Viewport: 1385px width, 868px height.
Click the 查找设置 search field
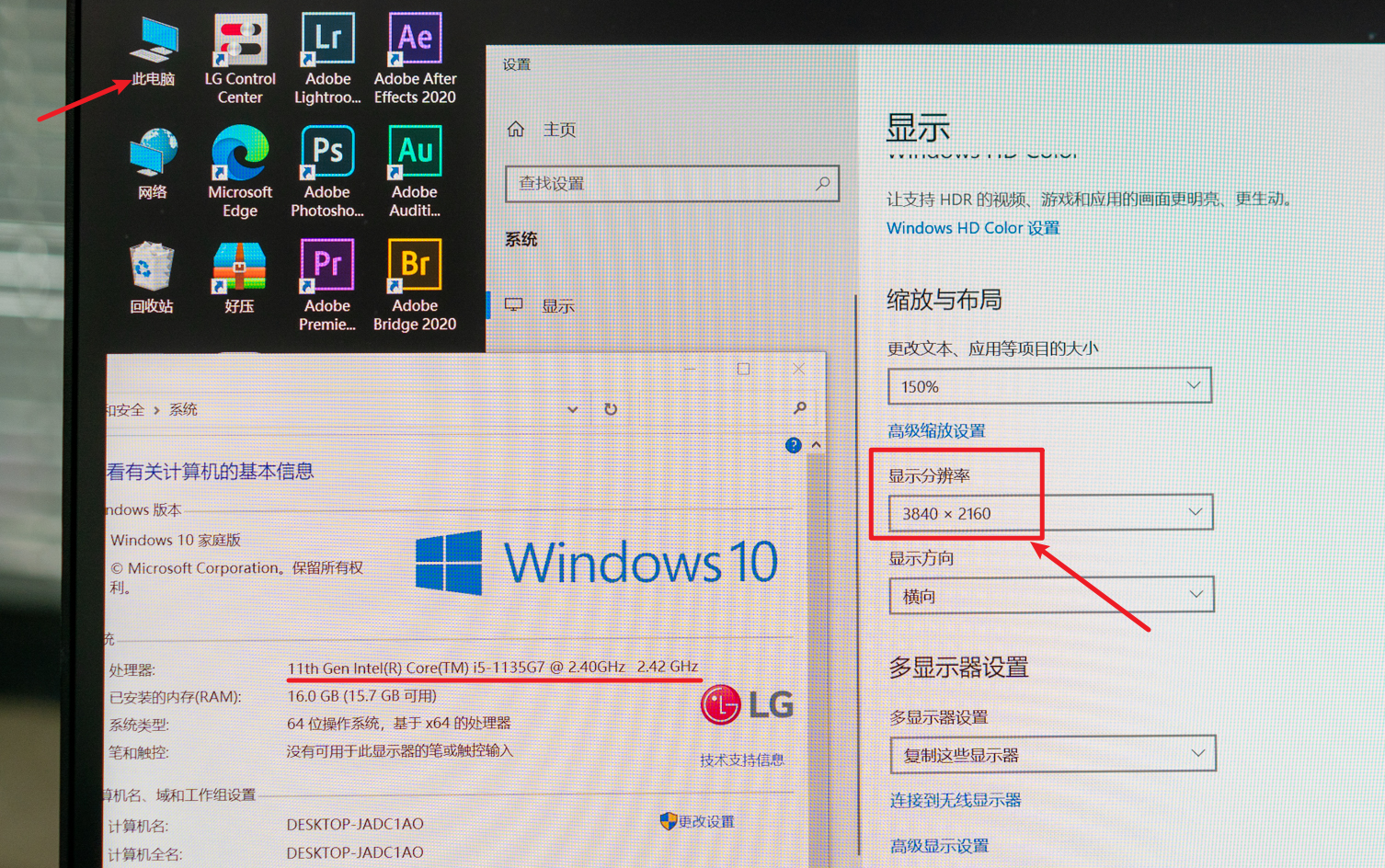tap(662, 184)
